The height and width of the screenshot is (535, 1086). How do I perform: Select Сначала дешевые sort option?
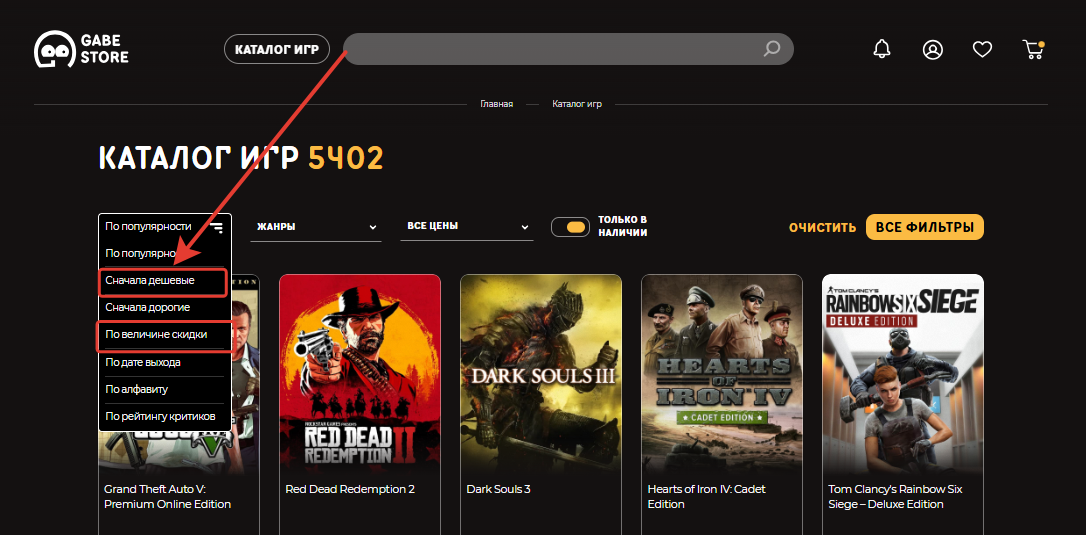[x=162, y=281]
